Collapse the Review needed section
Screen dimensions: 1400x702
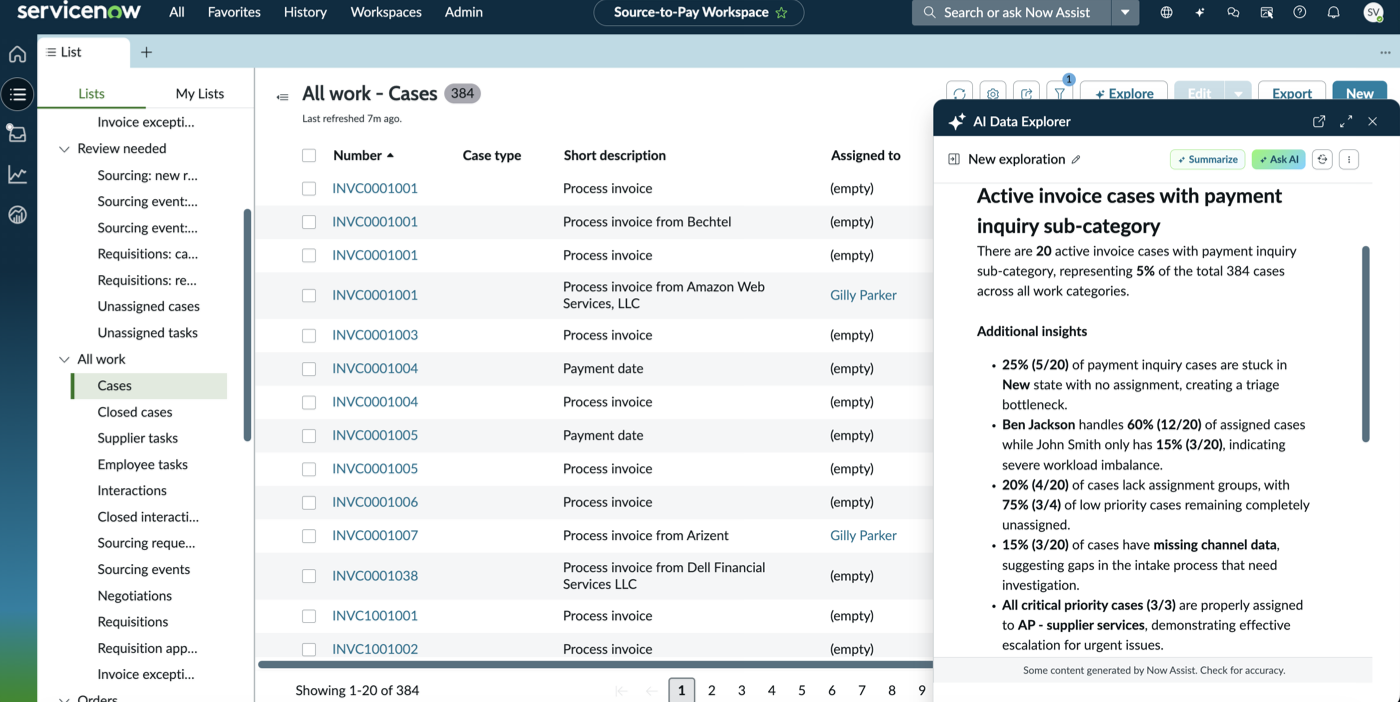65,149
